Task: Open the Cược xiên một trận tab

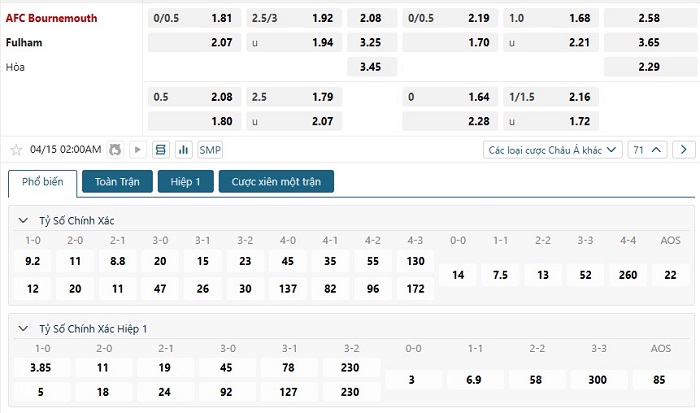Action: [276, 182]
